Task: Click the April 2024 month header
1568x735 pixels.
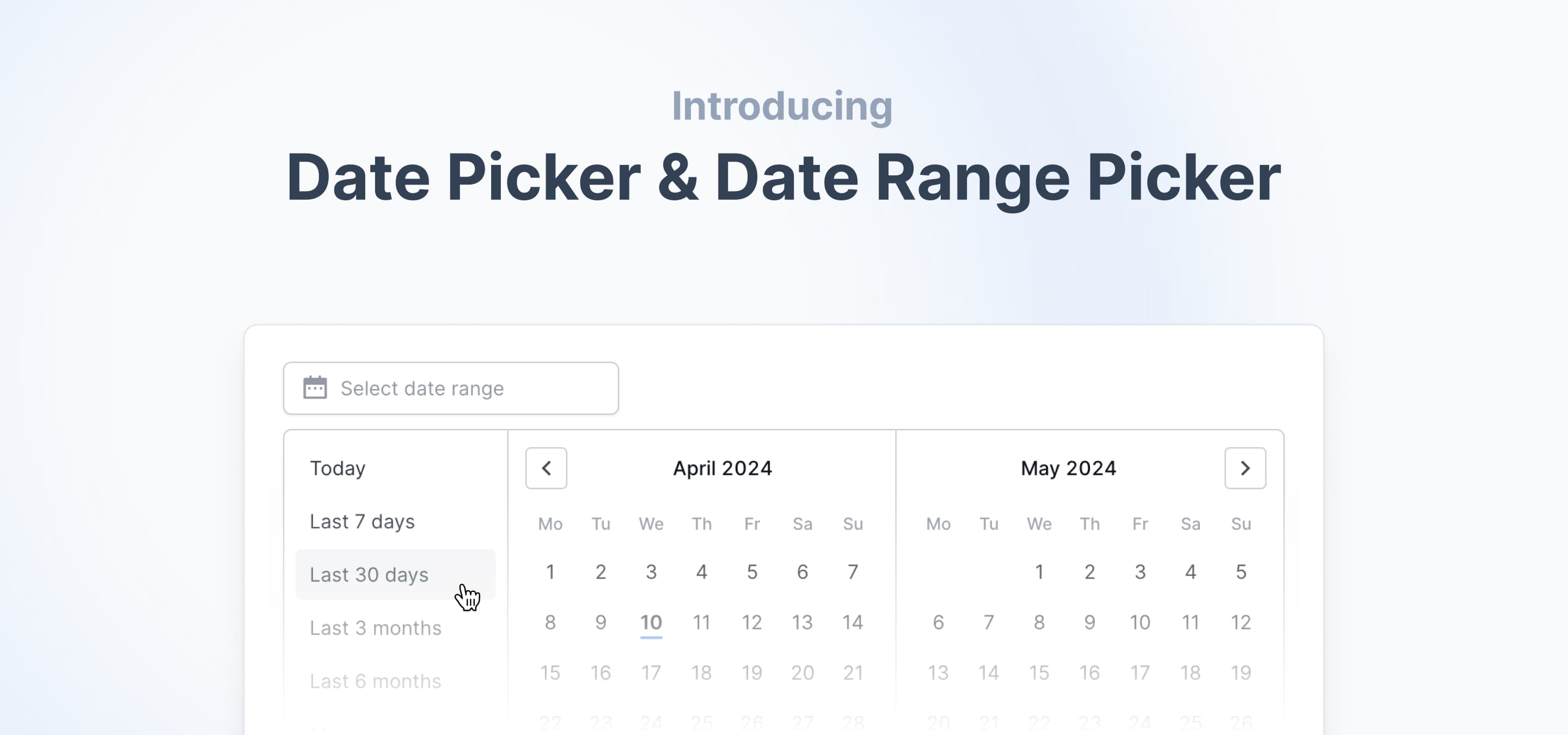Action: (x=722, y=468)
